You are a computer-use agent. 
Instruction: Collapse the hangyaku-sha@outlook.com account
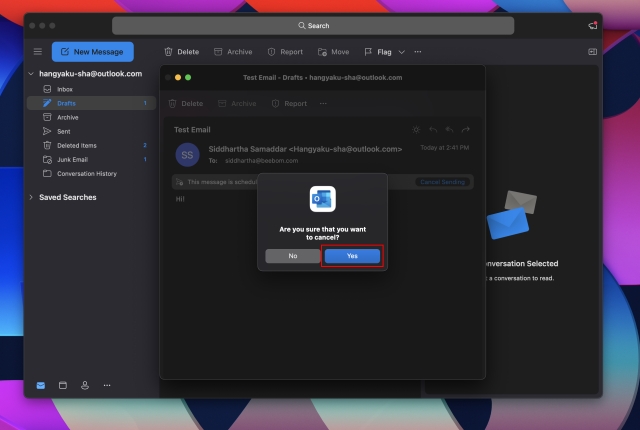tap(31, 74)
